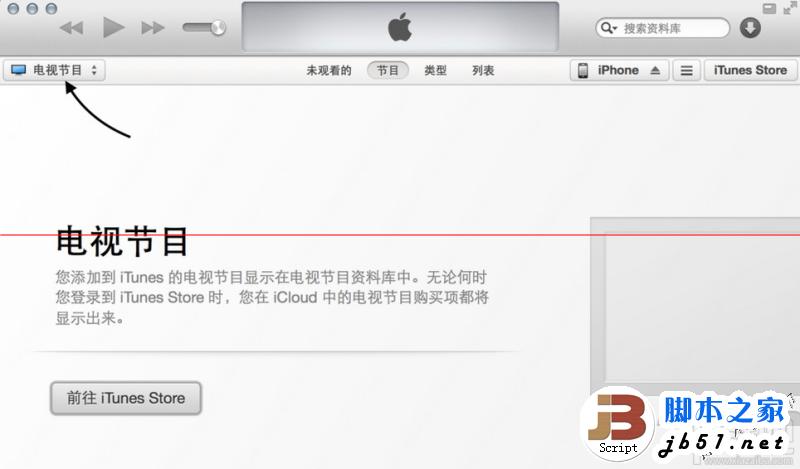The image size is (800, 469).
Task: Click the downloads arrow icon
Action: pyautogui.click(x=750, y=28)
